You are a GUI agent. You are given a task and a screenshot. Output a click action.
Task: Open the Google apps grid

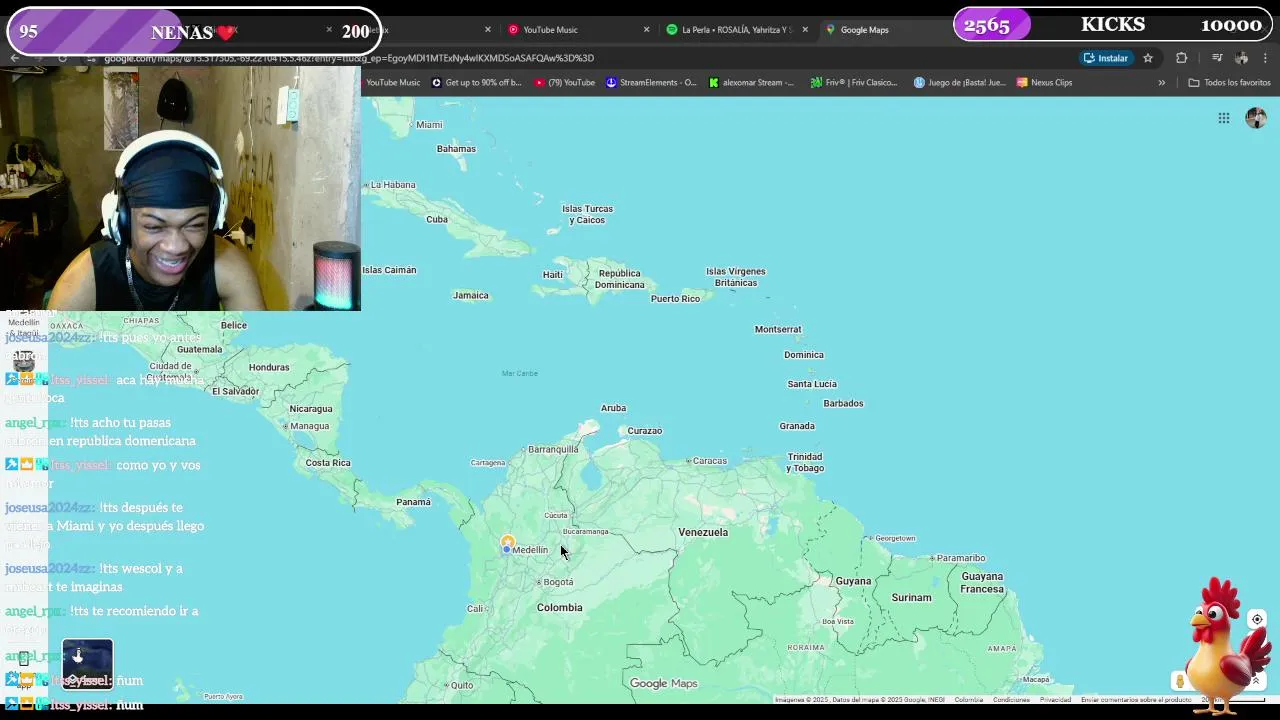1223,118
